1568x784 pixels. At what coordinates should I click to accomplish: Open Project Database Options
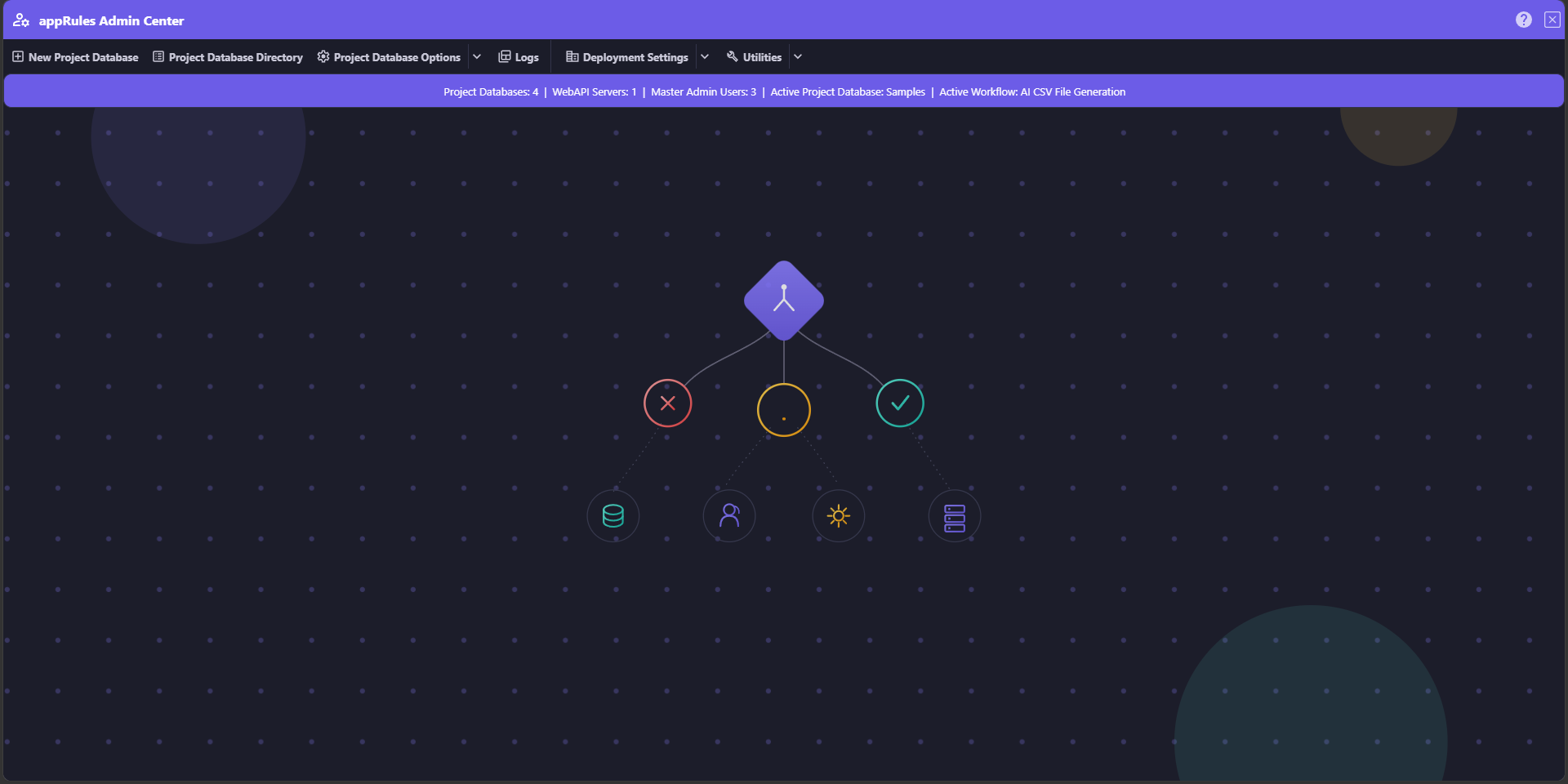point(389,57)
